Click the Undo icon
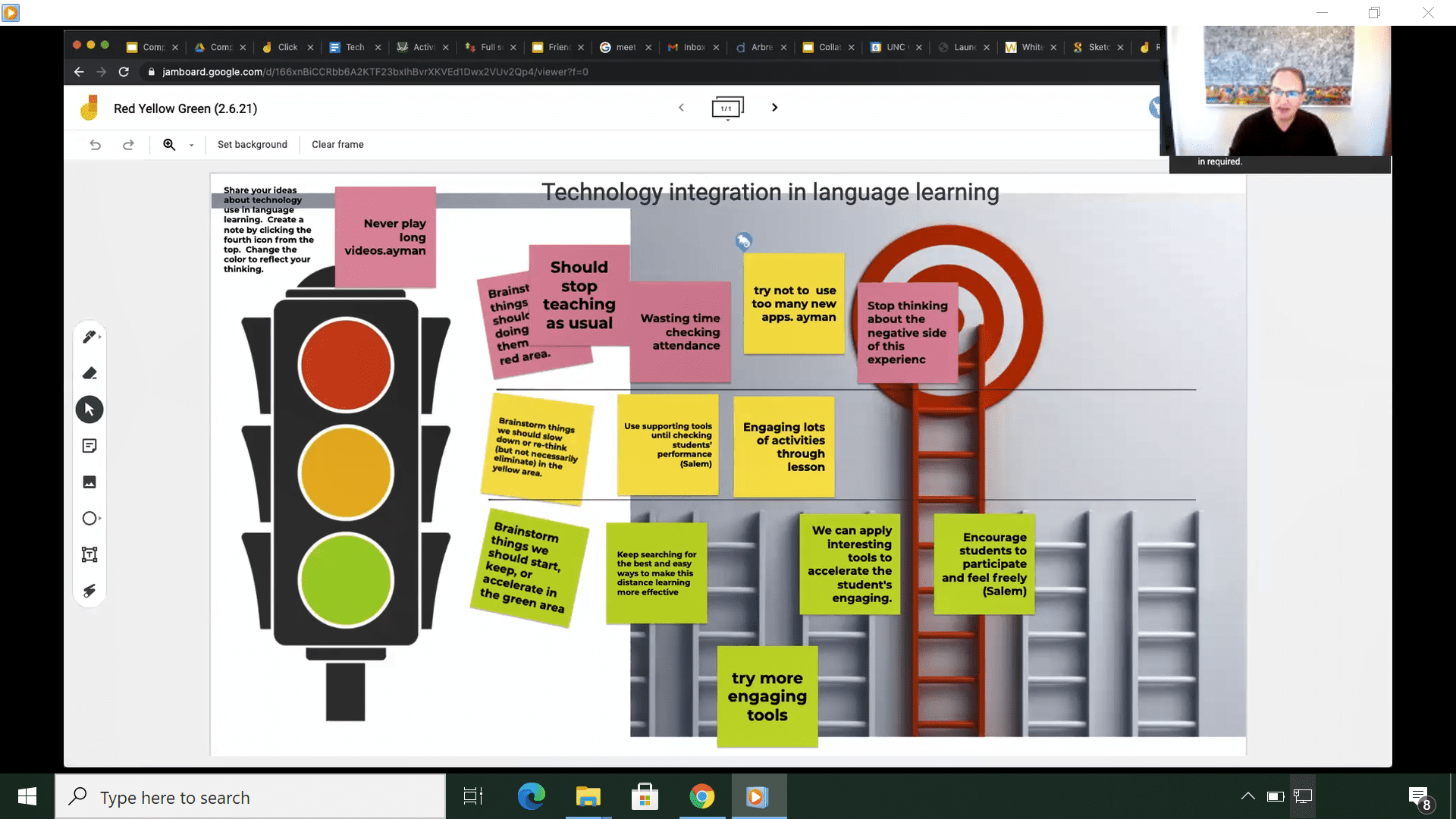This screenshot has width=1456, height=819. tap(96, 144)
